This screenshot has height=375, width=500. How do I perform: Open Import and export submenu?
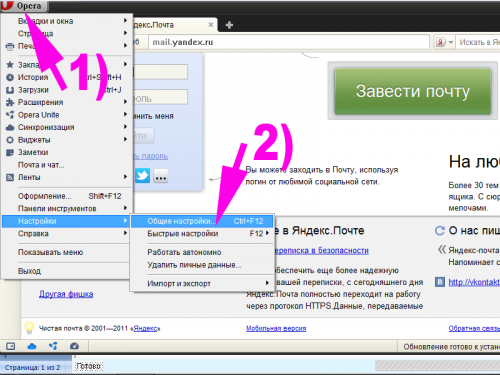click(202, 284)
